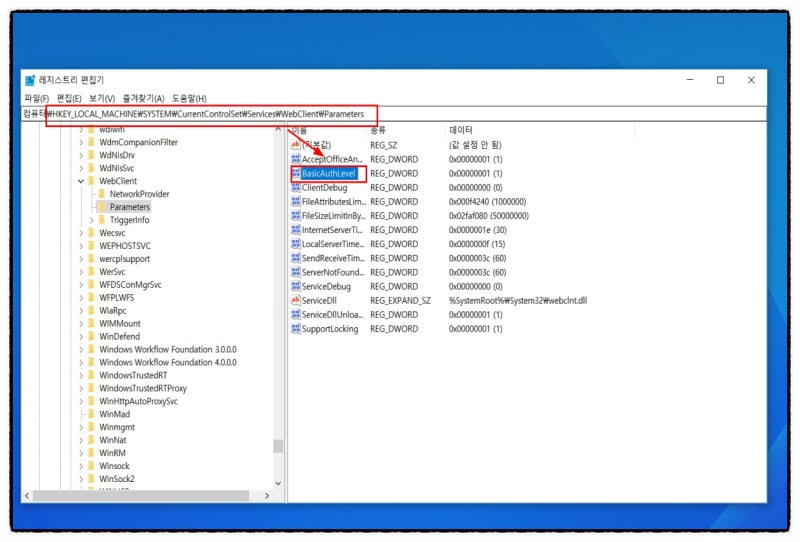Screen dimensions: 800x542
Task: Collapse the WebClient tree node
Action: point(81,181)
